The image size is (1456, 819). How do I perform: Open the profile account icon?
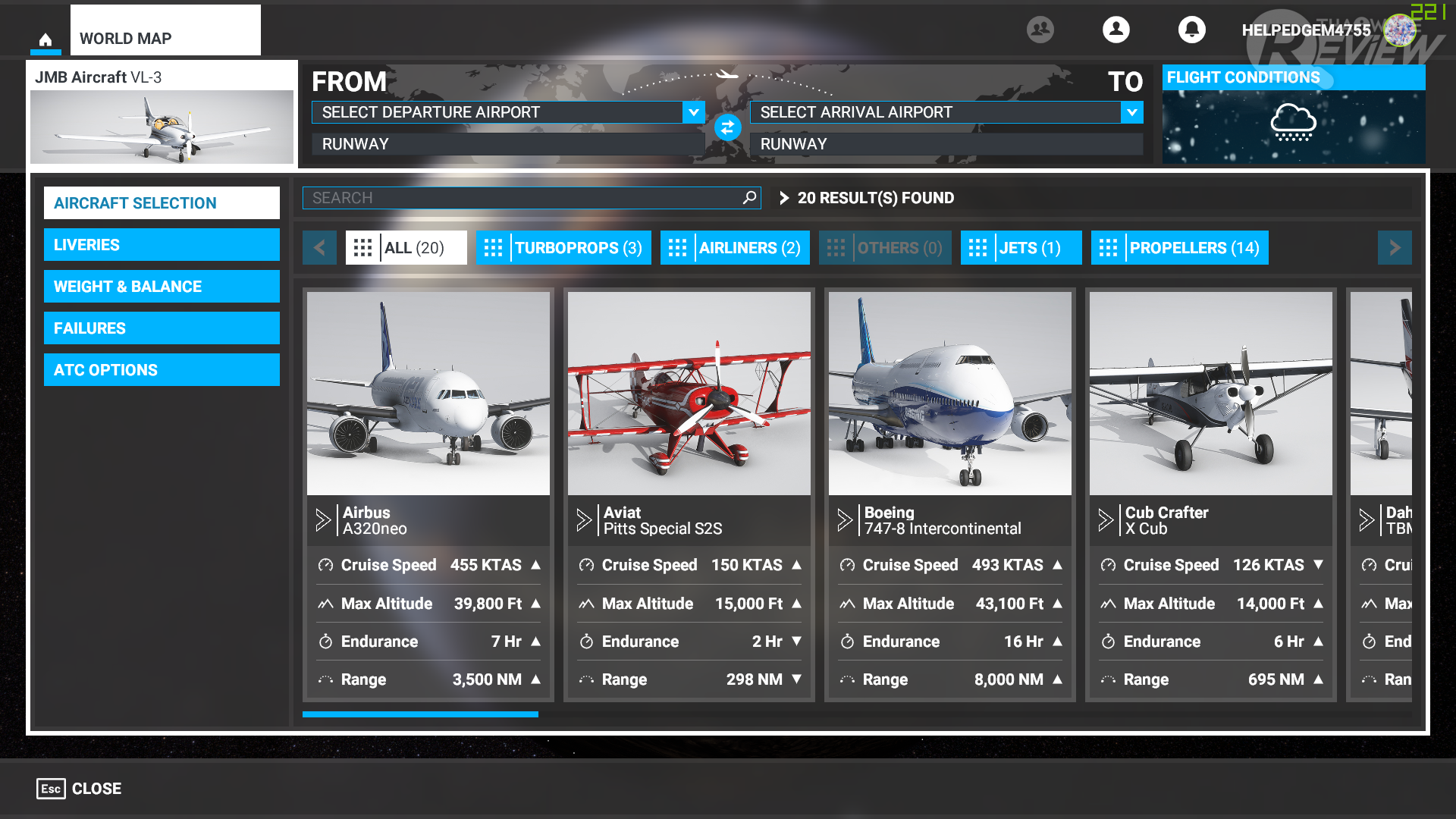click(1116, 30)
